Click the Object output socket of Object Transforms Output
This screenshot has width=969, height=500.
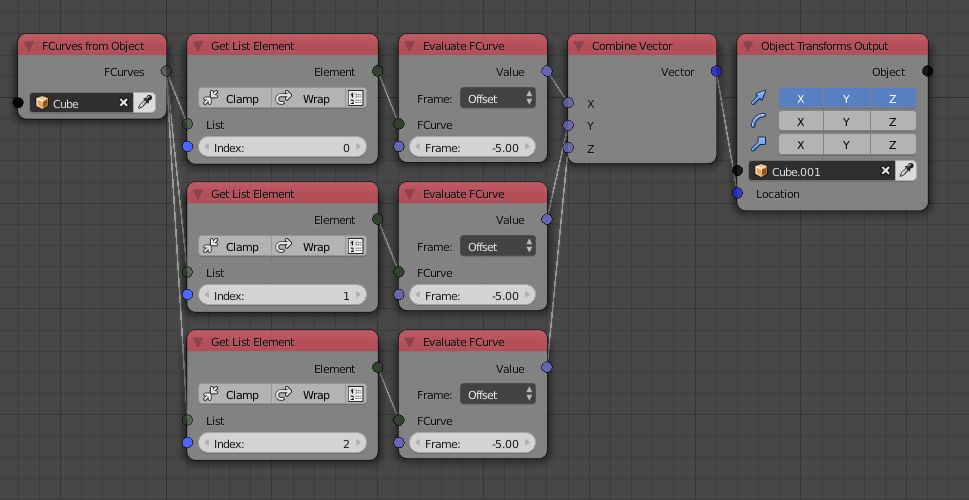(x=928, y=71)
